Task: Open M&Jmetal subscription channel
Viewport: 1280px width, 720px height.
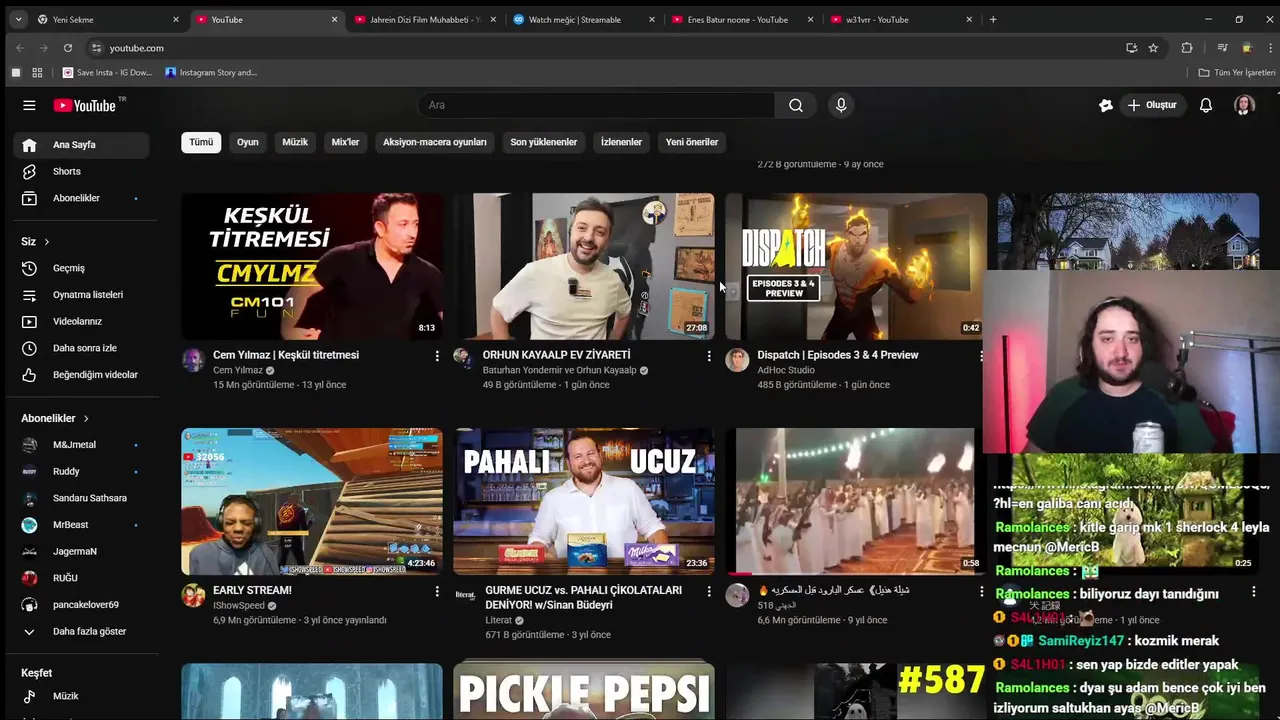Action: (x=81, y=444)
